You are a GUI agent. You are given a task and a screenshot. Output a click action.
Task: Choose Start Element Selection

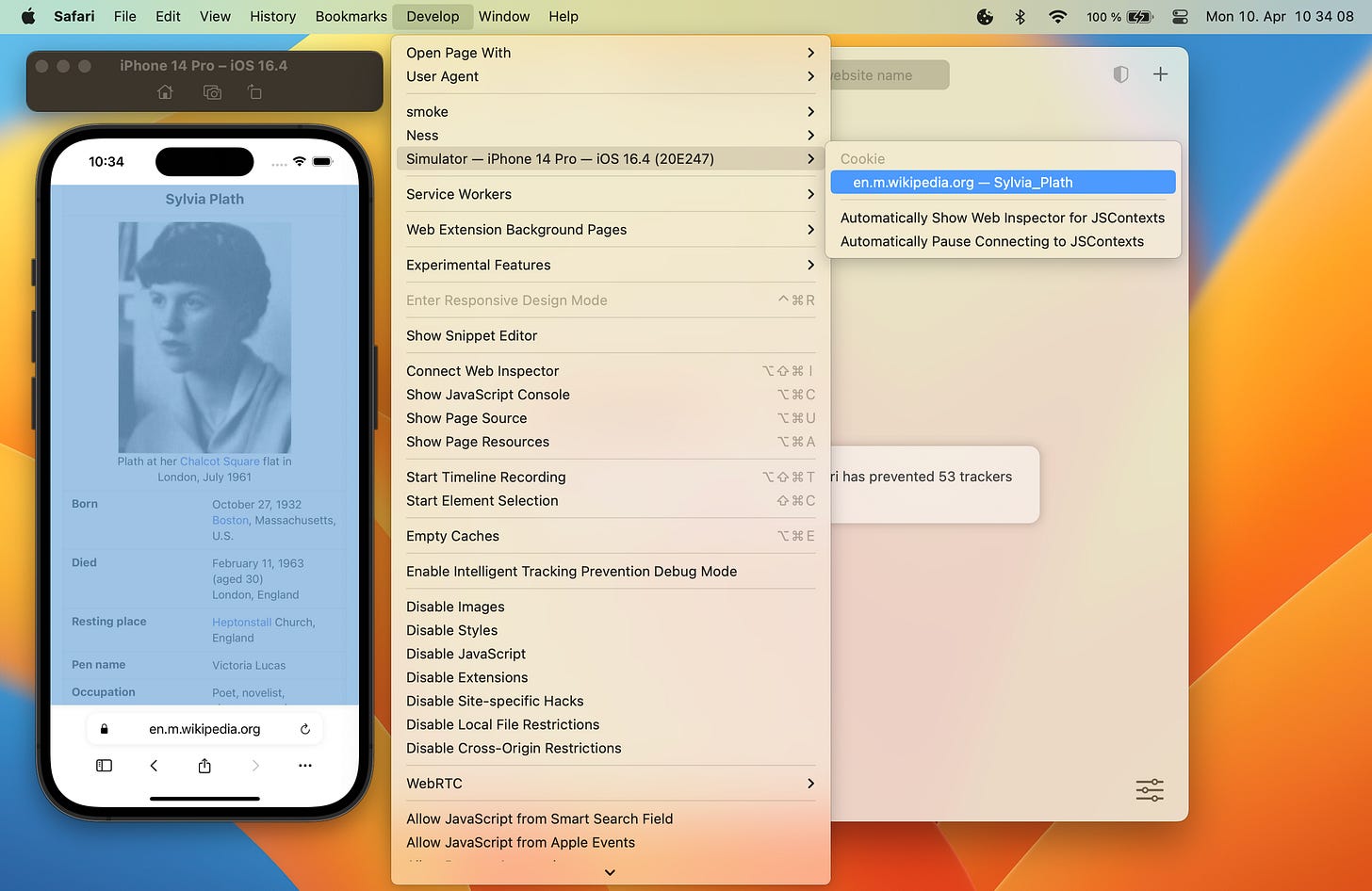coord(611,501)
